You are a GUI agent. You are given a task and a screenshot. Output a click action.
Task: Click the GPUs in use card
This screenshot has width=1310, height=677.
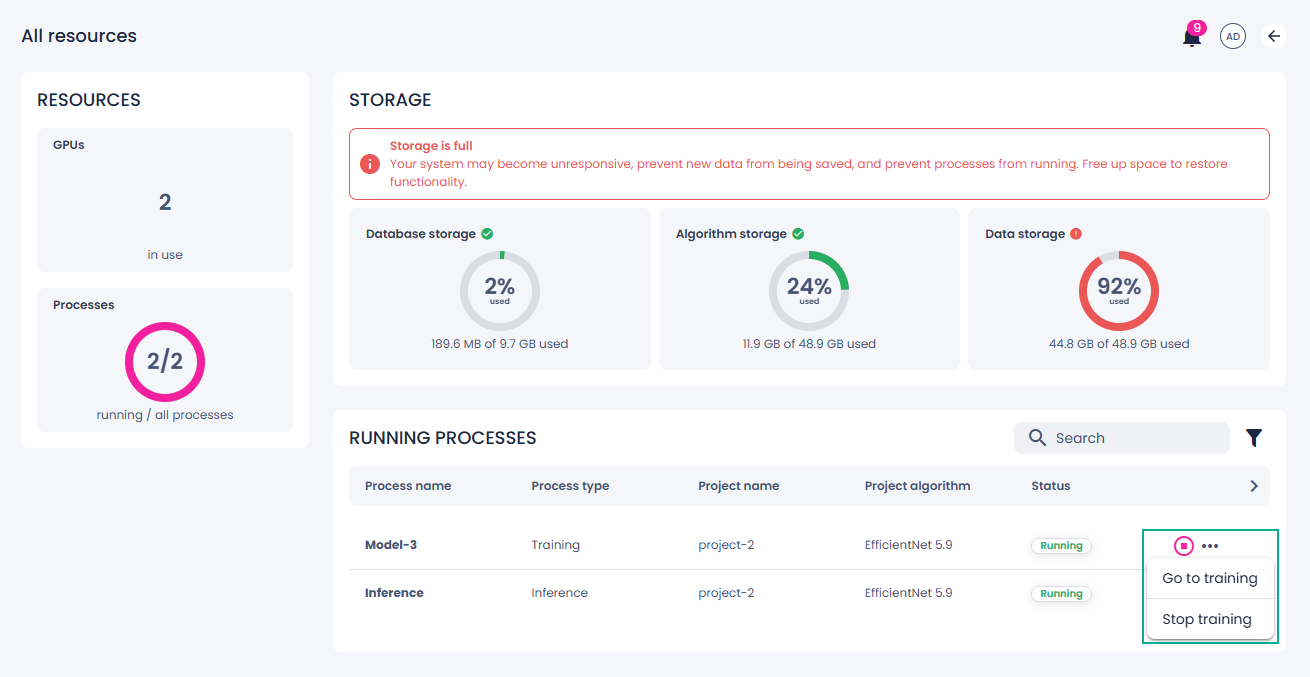pyautogui.click(x=165, y=200)
